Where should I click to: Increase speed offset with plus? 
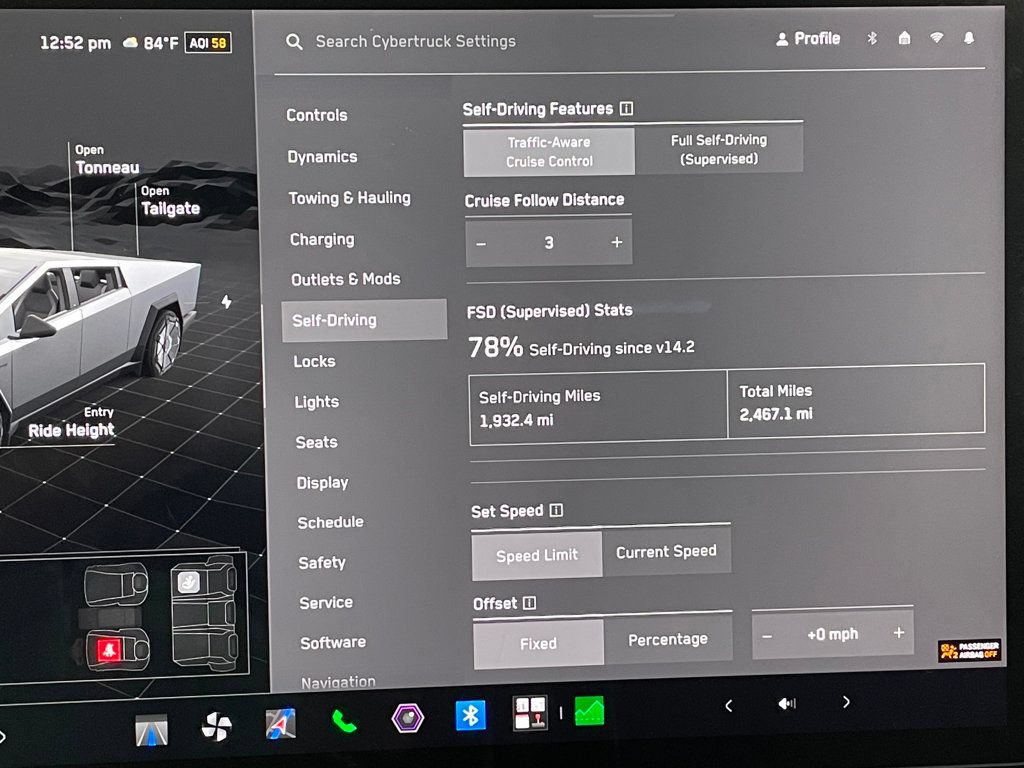[x=899, y=632]
